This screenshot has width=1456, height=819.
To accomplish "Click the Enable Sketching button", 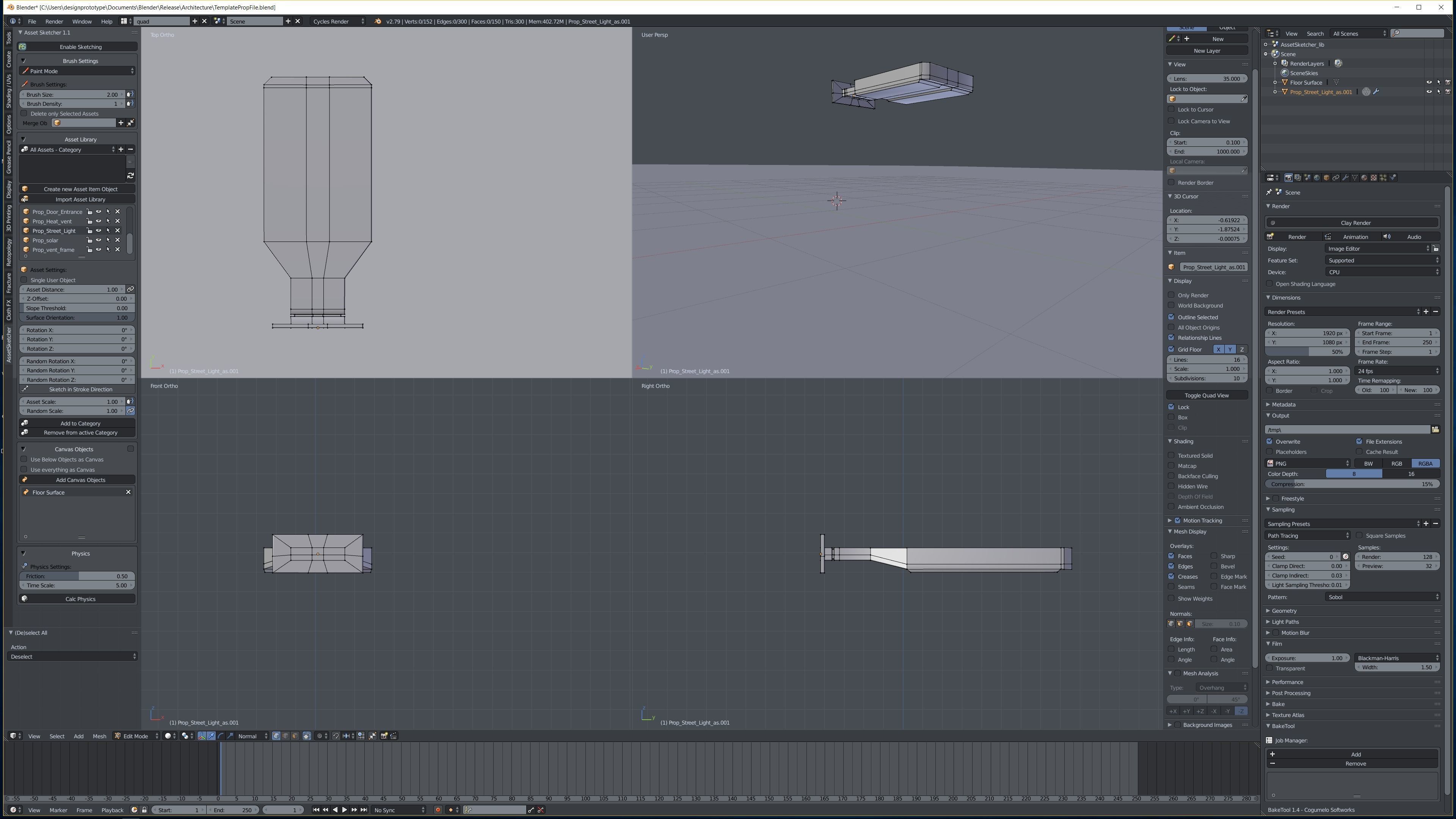I will coord(80,47).
